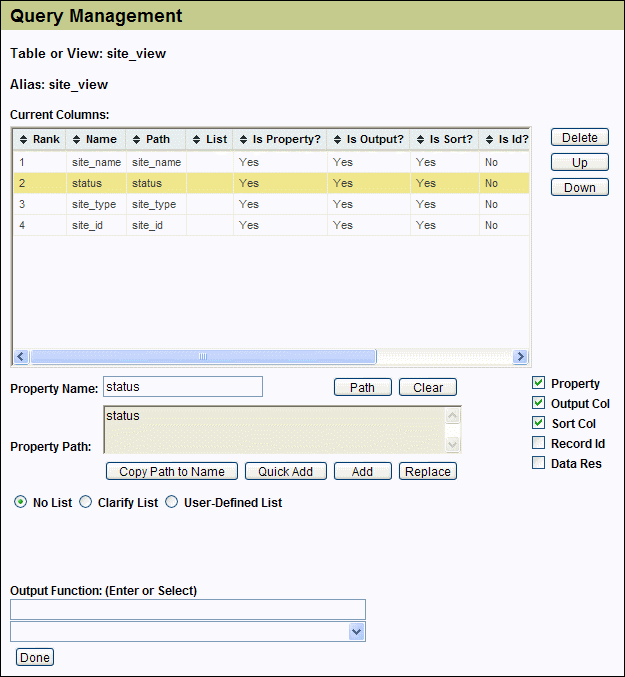Click the status row Path cell

(156, 183)
